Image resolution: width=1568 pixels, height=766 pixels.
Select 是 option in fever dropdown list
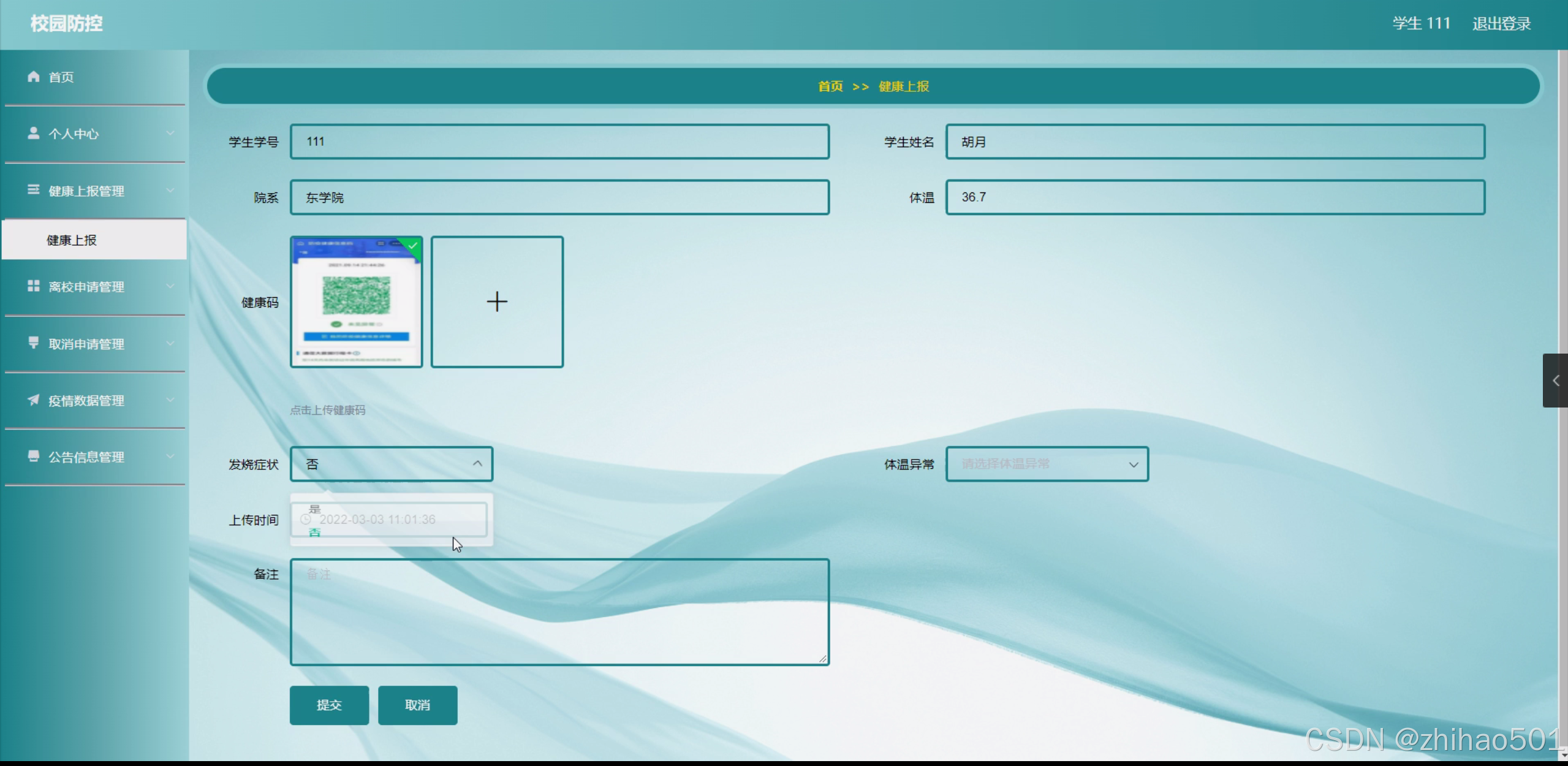click(315, 509)
